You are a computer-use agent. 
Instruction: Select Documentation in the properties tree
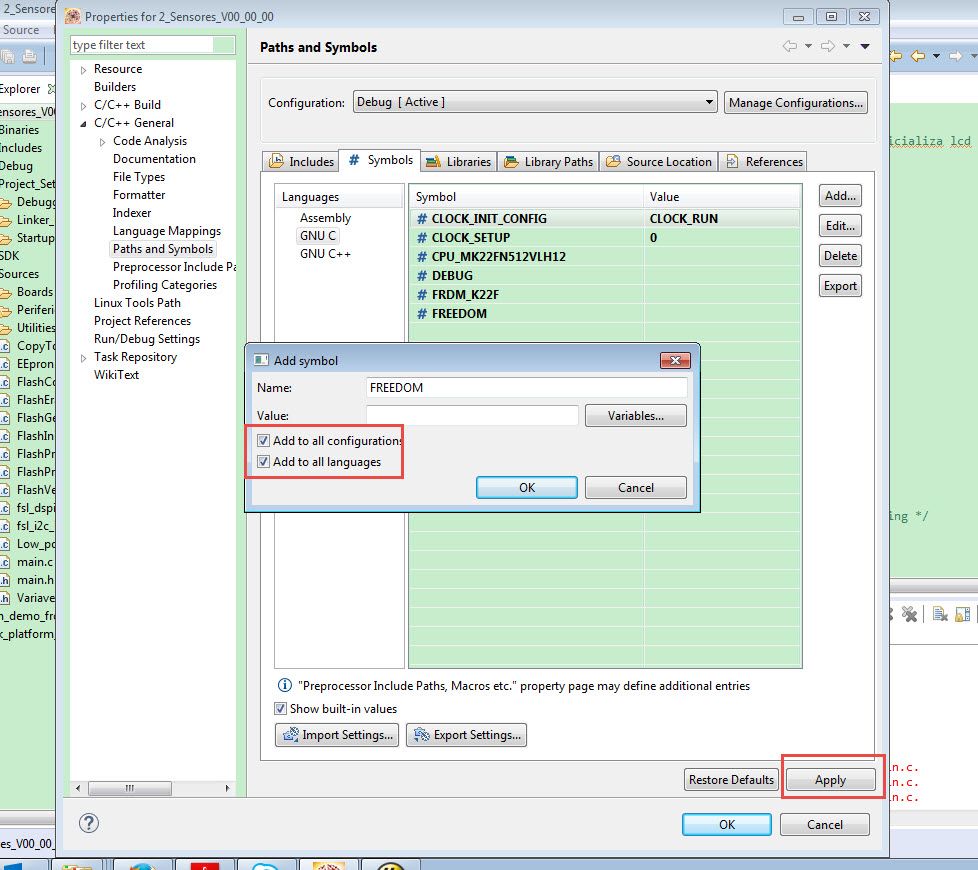tap(154, 159)
